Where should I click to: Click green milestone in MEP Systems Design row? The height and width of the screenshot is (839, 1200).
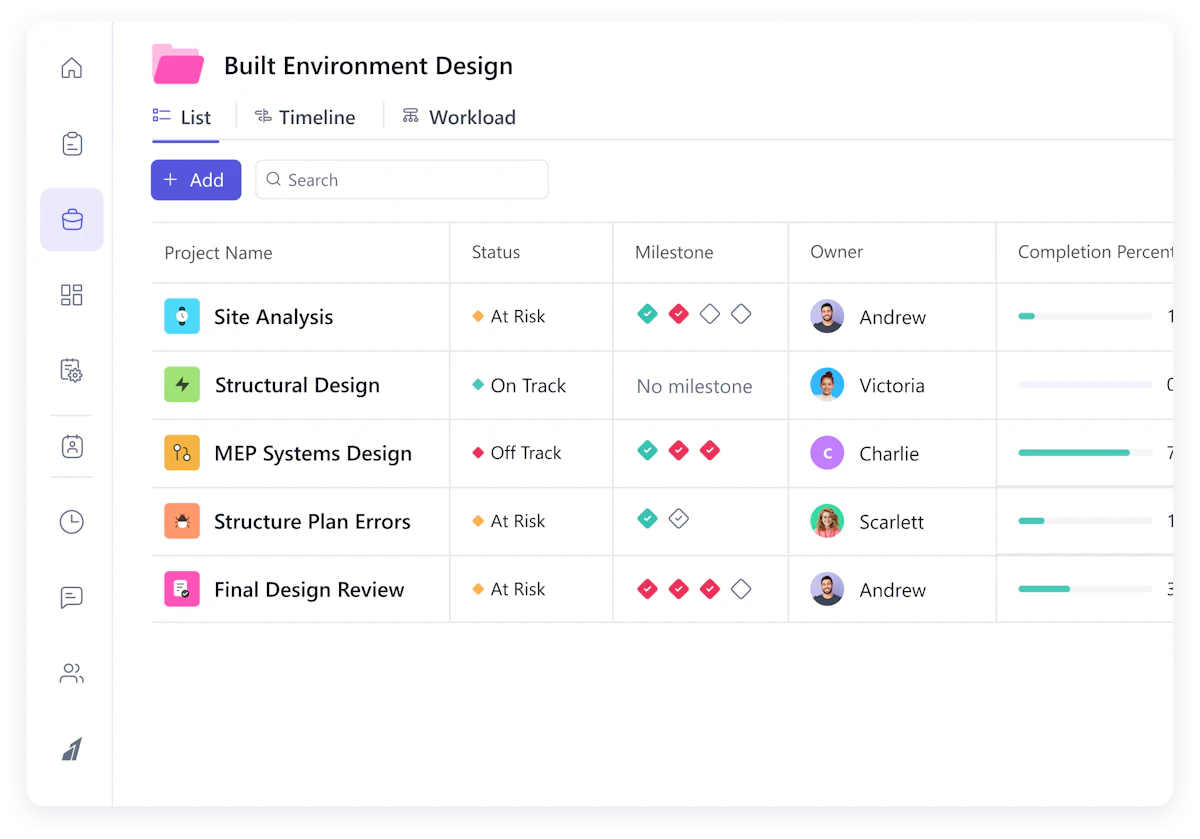coord(648,450)
